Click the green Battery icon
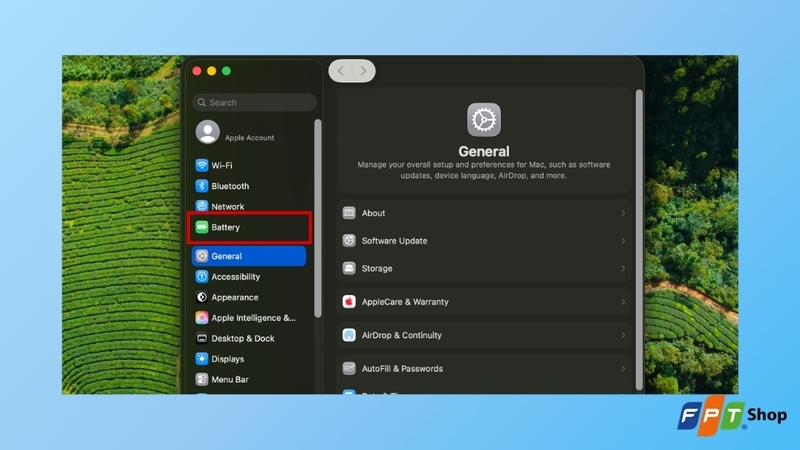This screenshot has height=450, width=800. point(202,227)
